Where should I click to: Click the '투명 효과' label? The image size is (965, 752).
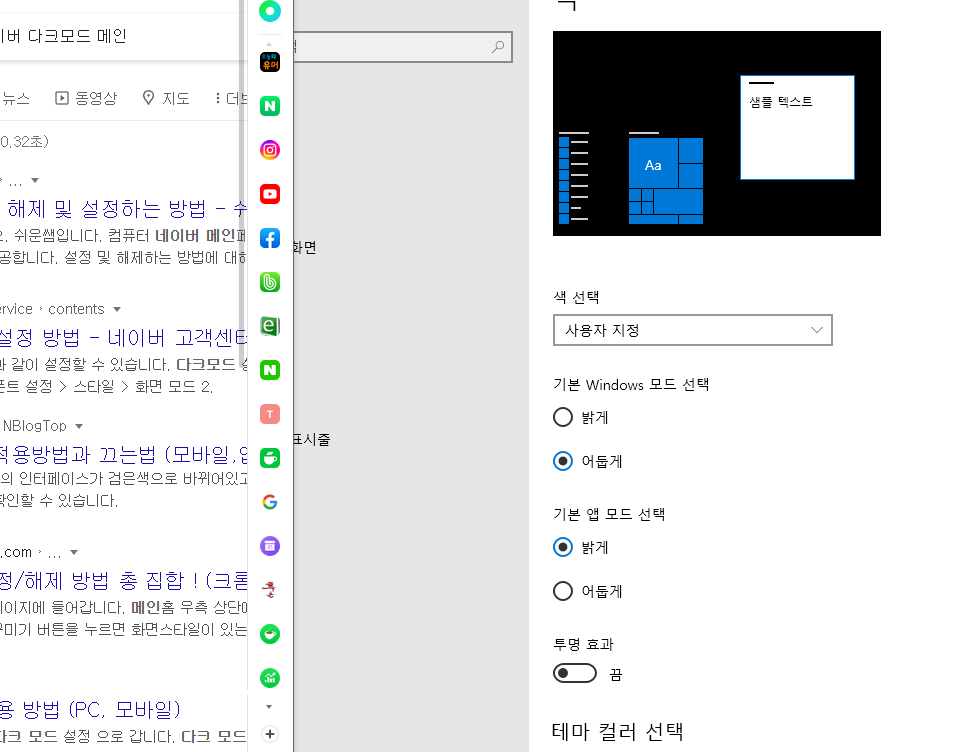pyautogui.click(x=583, y=644)
